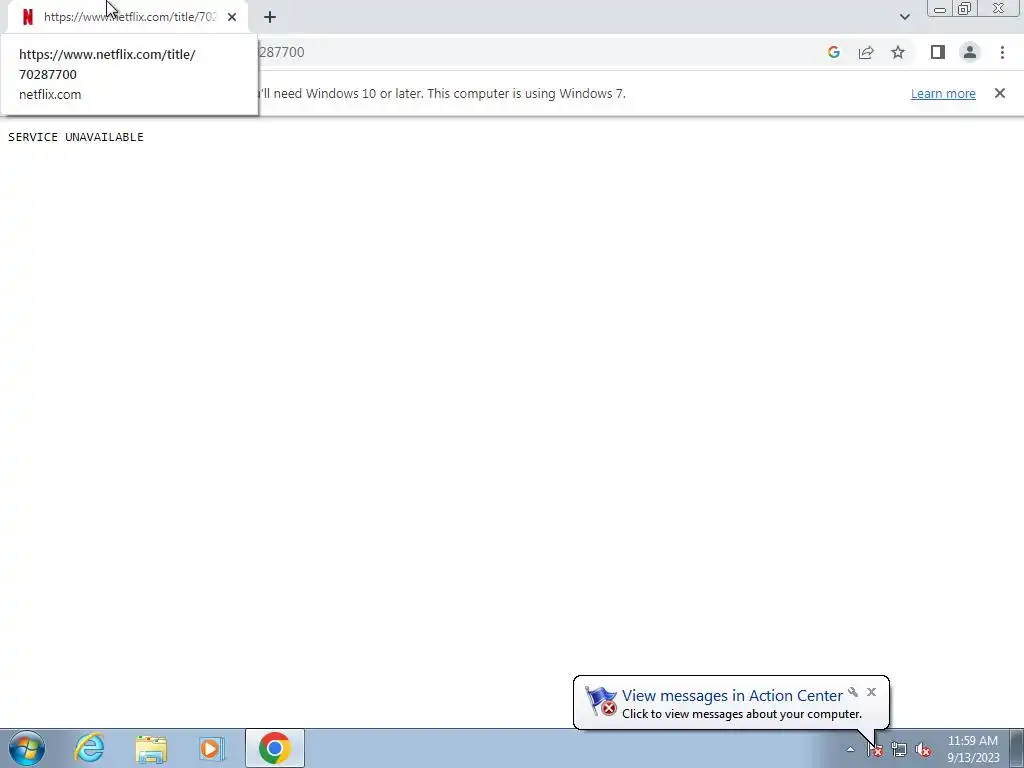Image resolution: width=1024 pixels, height=768 pixels.
Task: Open a new Chrome tab
Action: [x=270, y=17]
